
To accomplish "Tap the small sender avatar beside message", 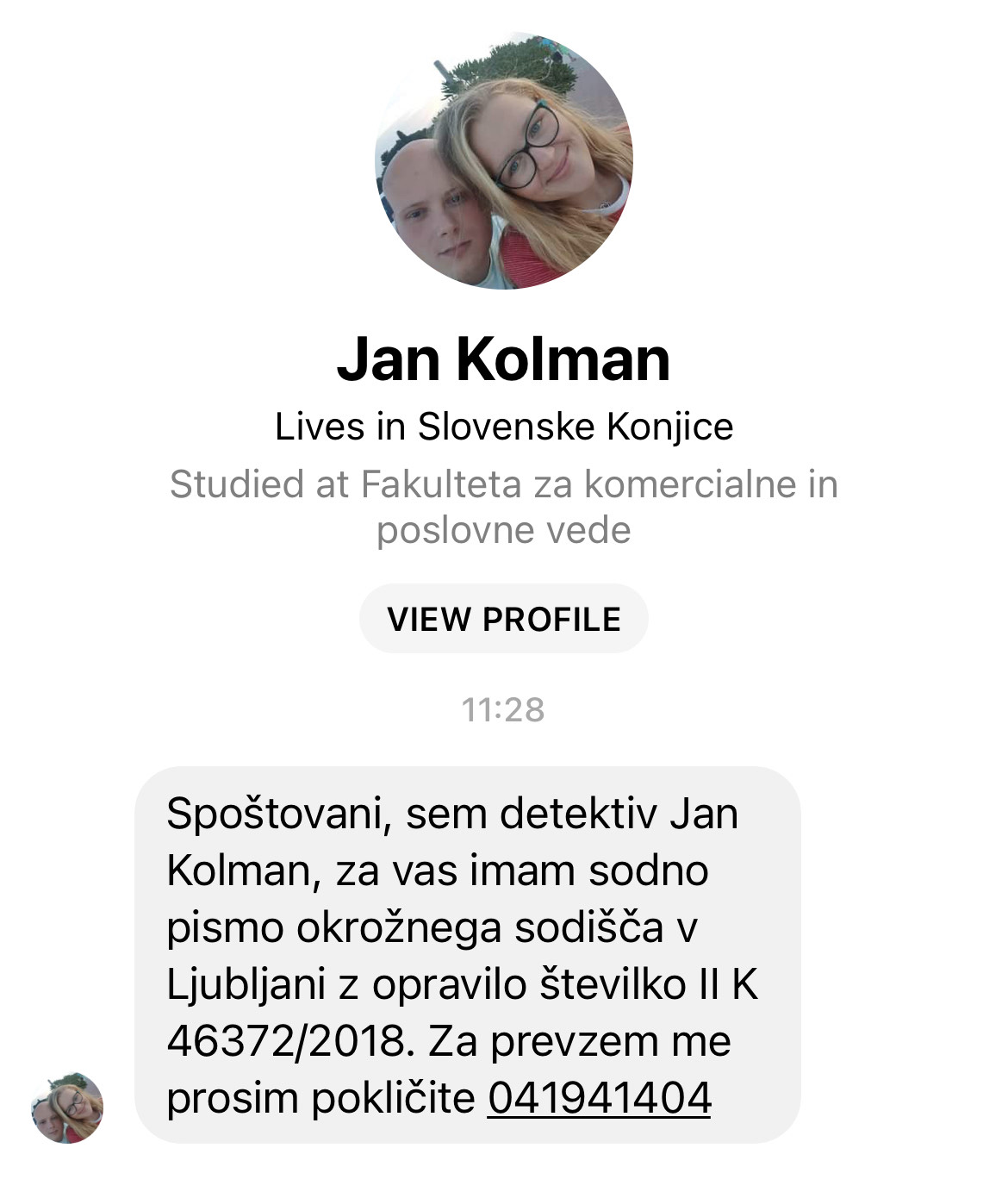I will click(x=67, y=1108).
